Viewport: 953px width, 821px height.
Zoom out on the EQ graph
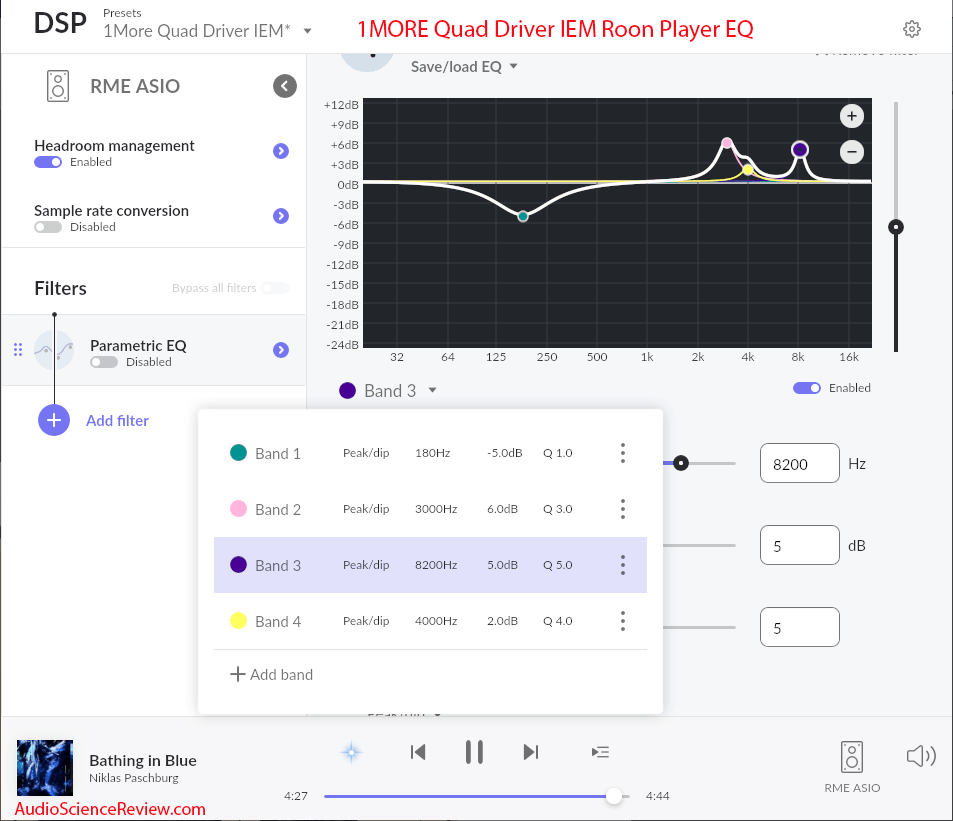[x=852, y=151]
